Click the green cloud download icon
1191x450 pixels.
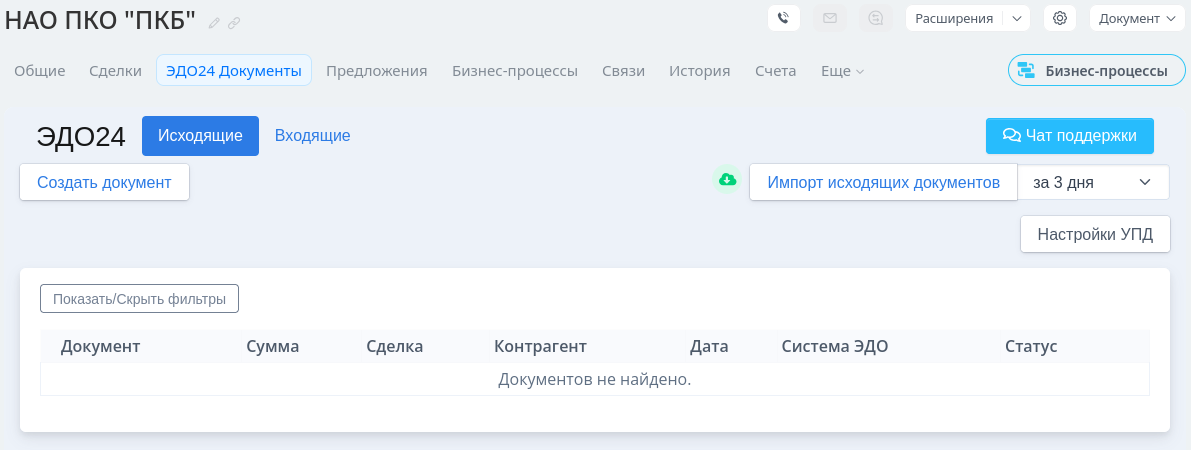(727, 180)
